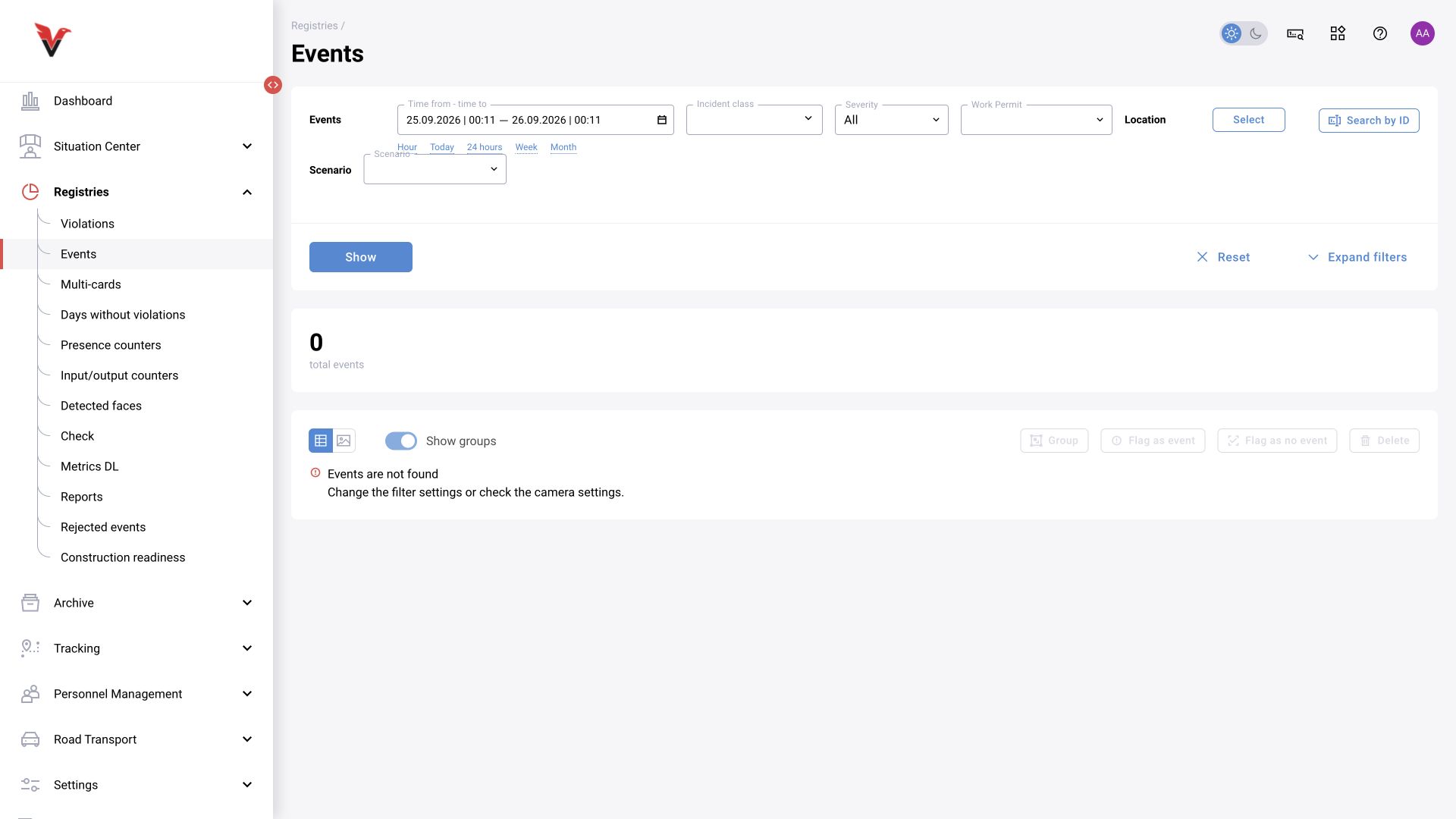Screen dimensions: 1456x819
Task: Click the Tracking location pin icon
Action: (30, 648)
